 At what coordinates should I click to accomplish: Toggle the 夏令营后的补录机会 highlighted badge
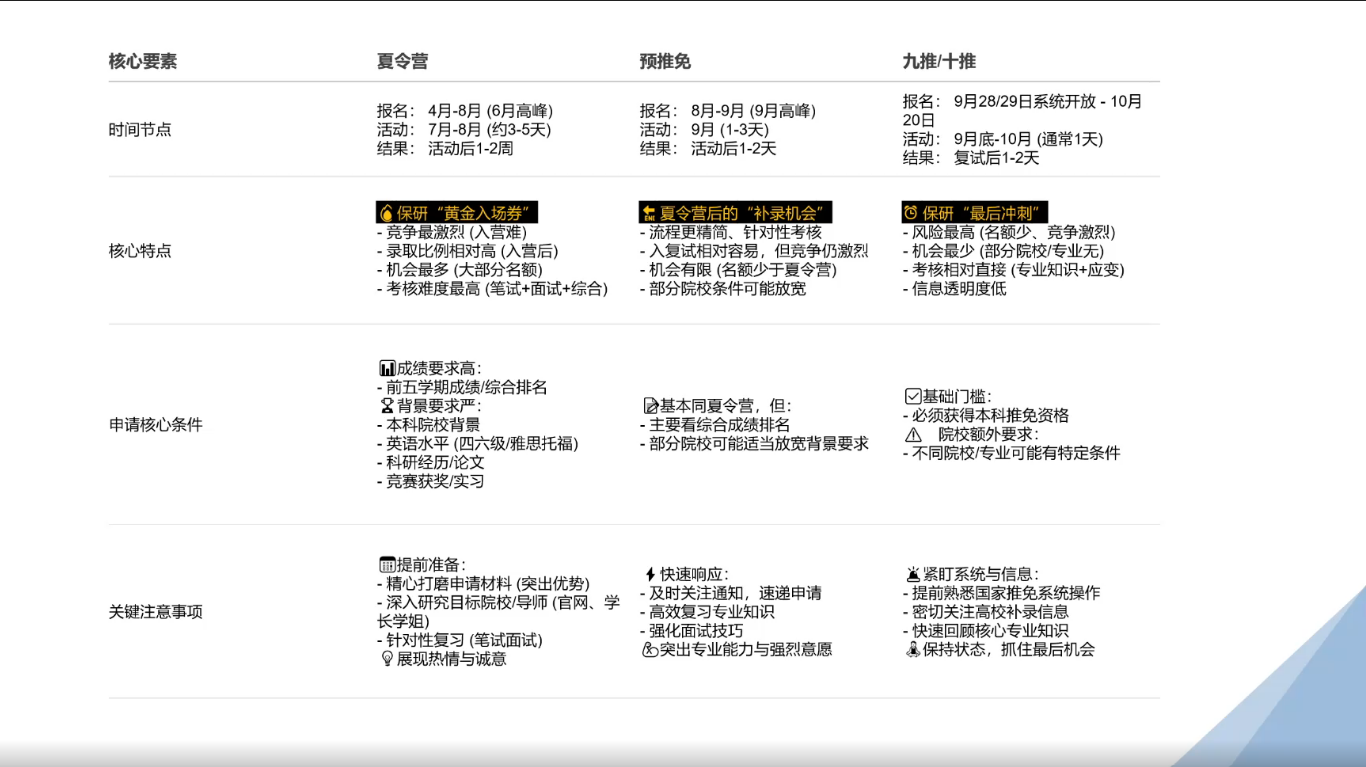pos(735,212)
